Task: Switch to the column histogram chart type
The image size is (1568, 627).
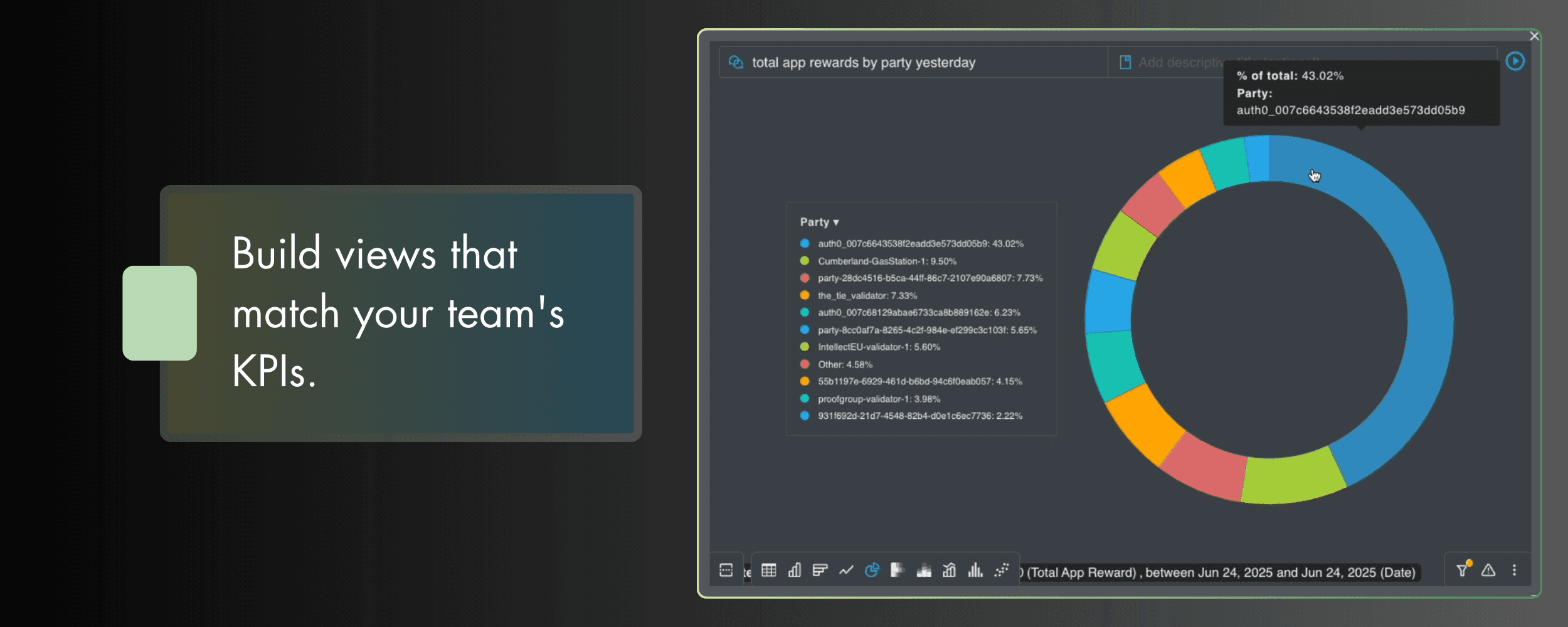Action: click(975, 571)
